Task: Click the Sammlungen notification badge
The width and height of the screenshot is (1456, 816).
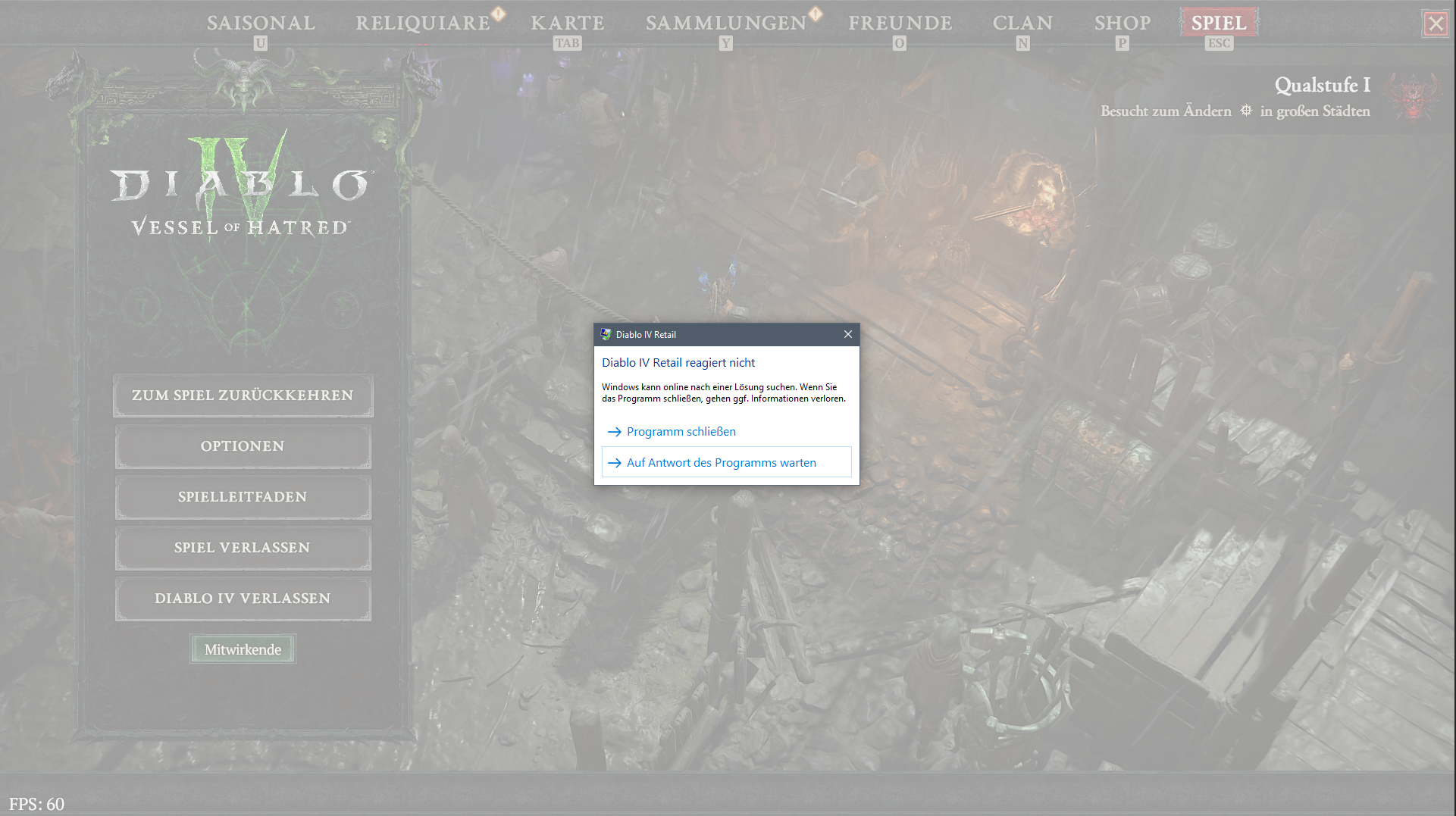Action: pyautogui.click(x=816, y=13)
